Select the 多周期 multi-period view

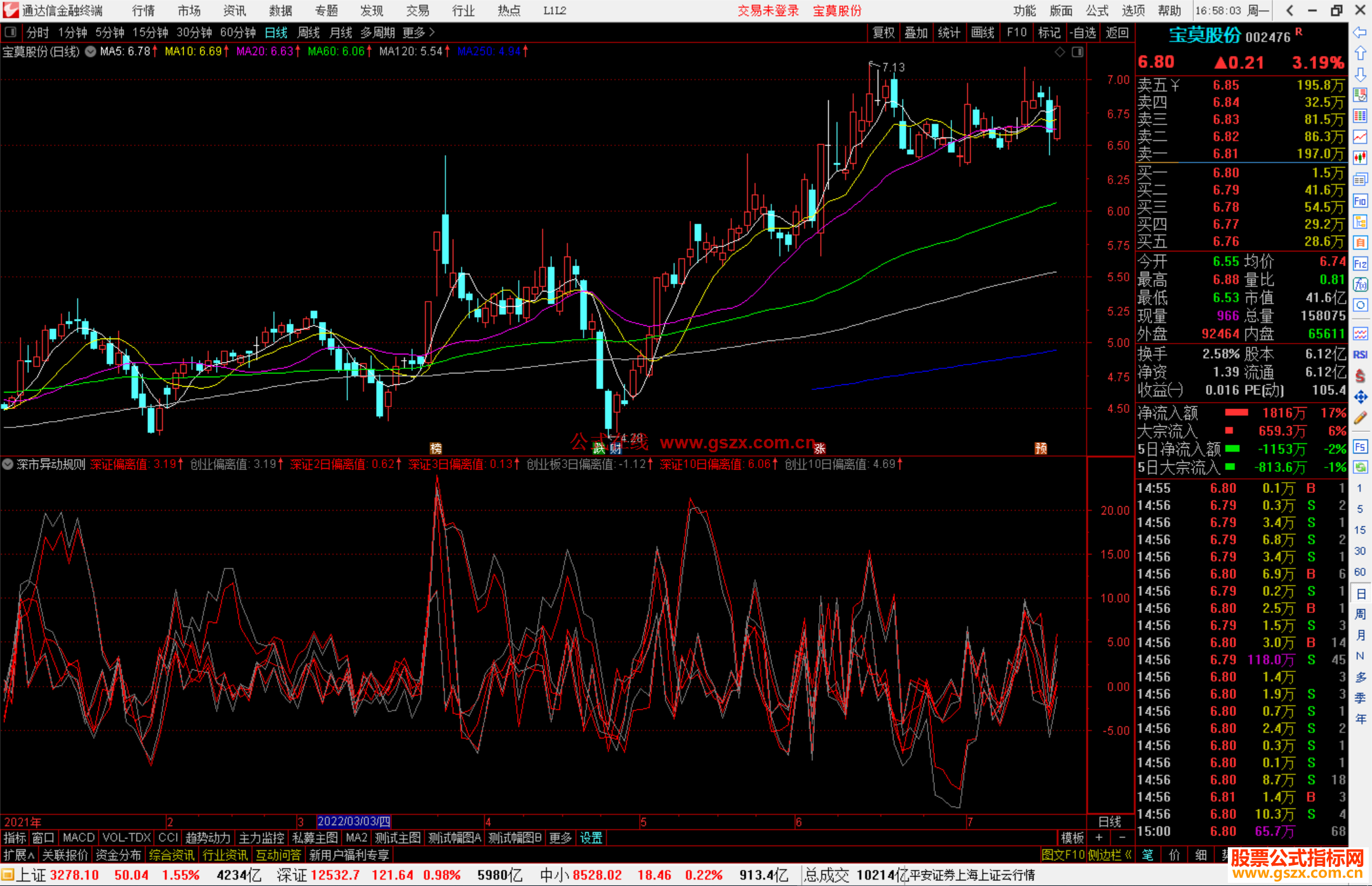[x=378, y=32]
